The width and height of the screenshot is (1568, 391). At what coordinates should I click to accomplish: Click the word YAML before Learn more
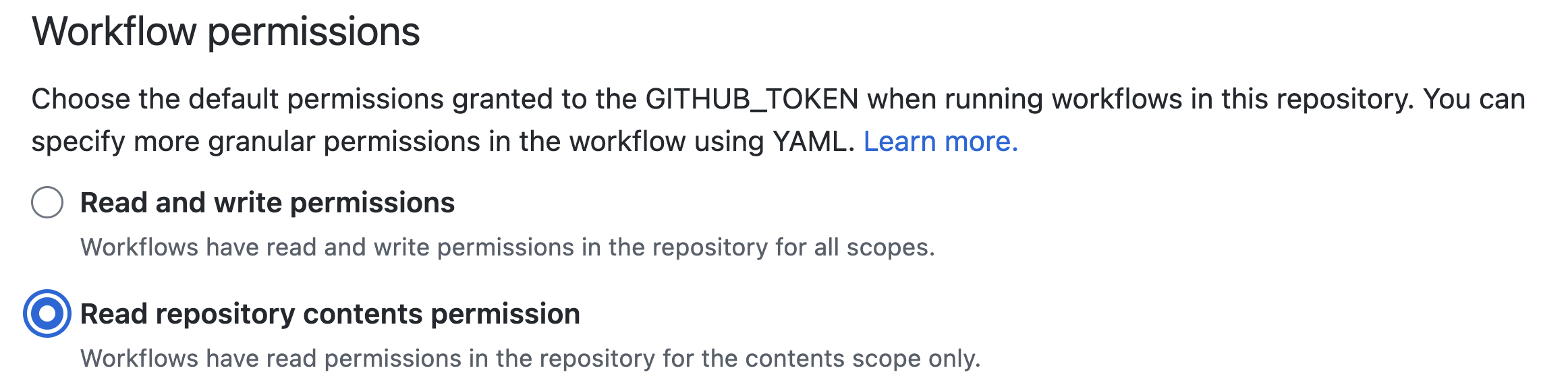814,142
